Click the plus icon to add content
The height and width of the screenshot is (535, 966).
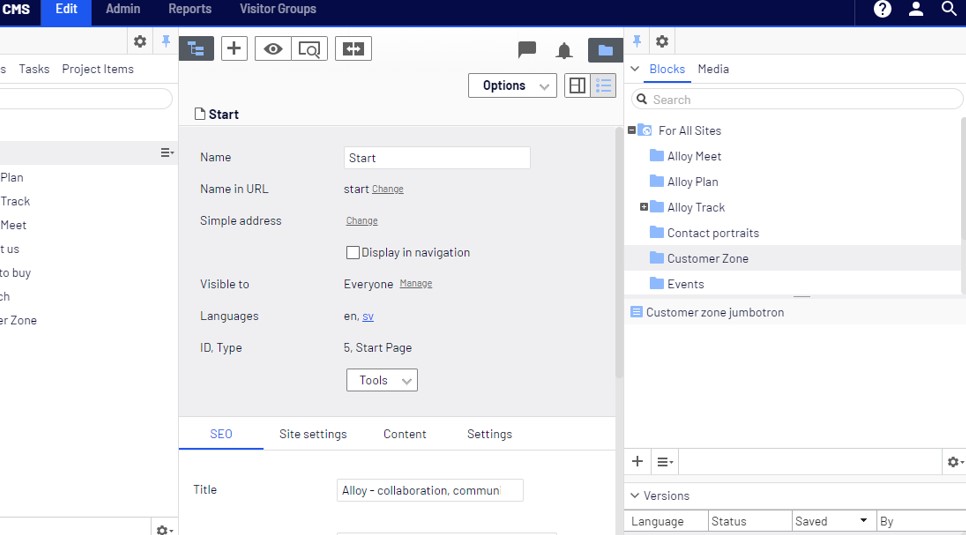click(x=234, y=49)
